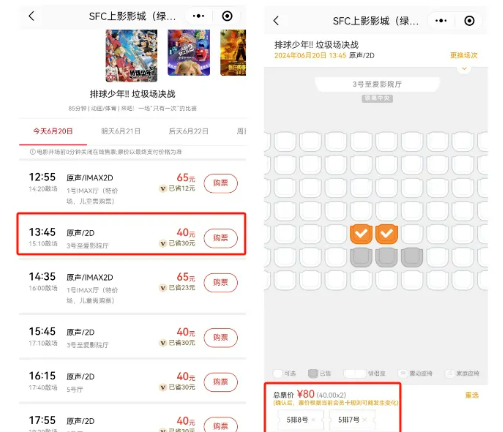Switch to the 后天6月22日 tab
Viewport: 503px width, 432px height.
[x=189, y=131]
